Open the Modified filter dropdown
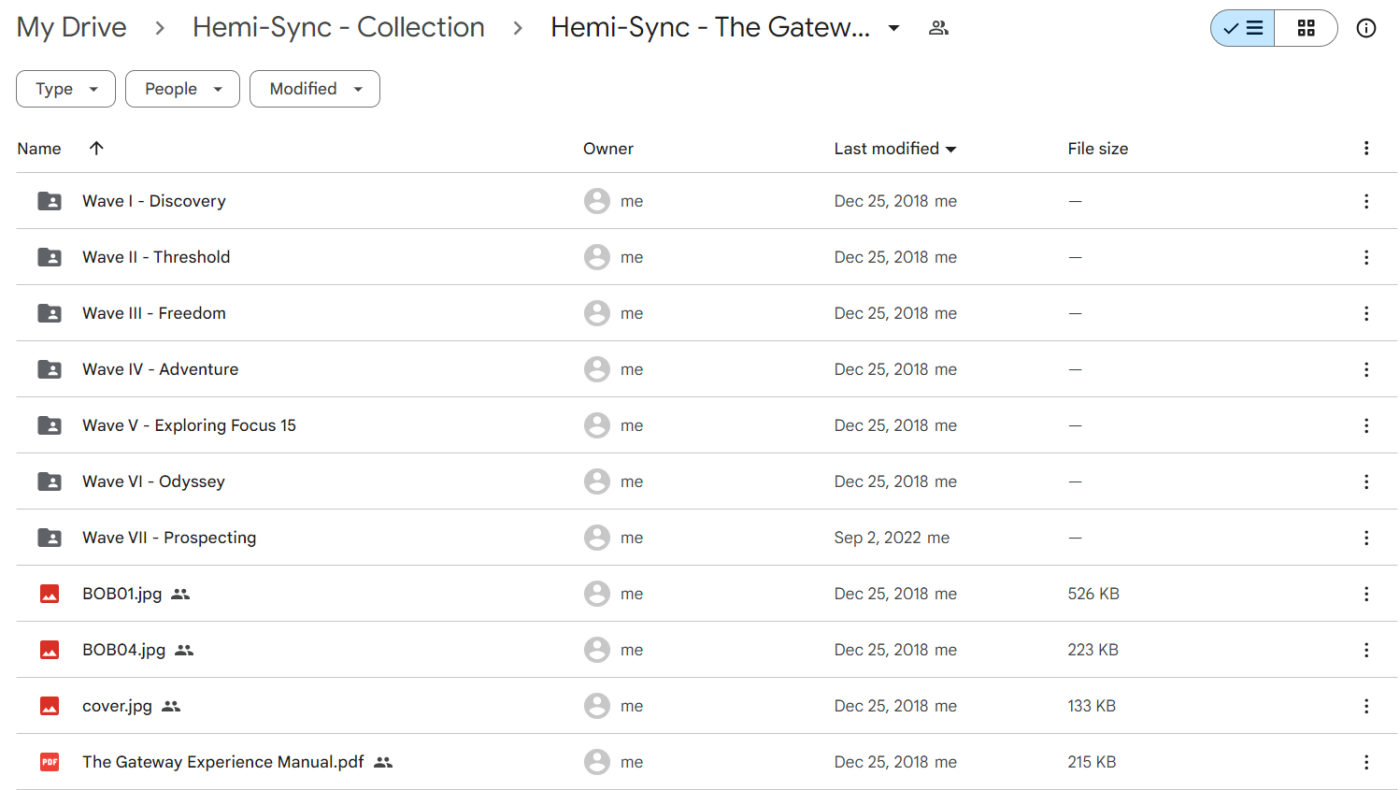The height and width of the screenshot is (790, 1400). [314, 89]
